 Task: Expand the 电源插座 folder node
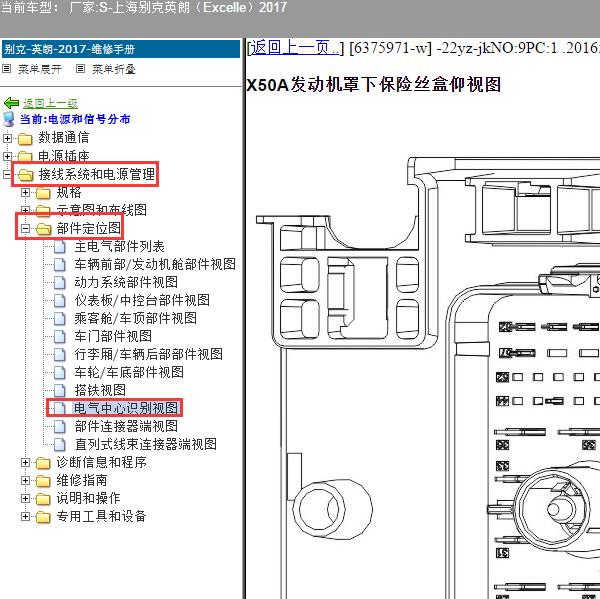(x=7, y=156)
